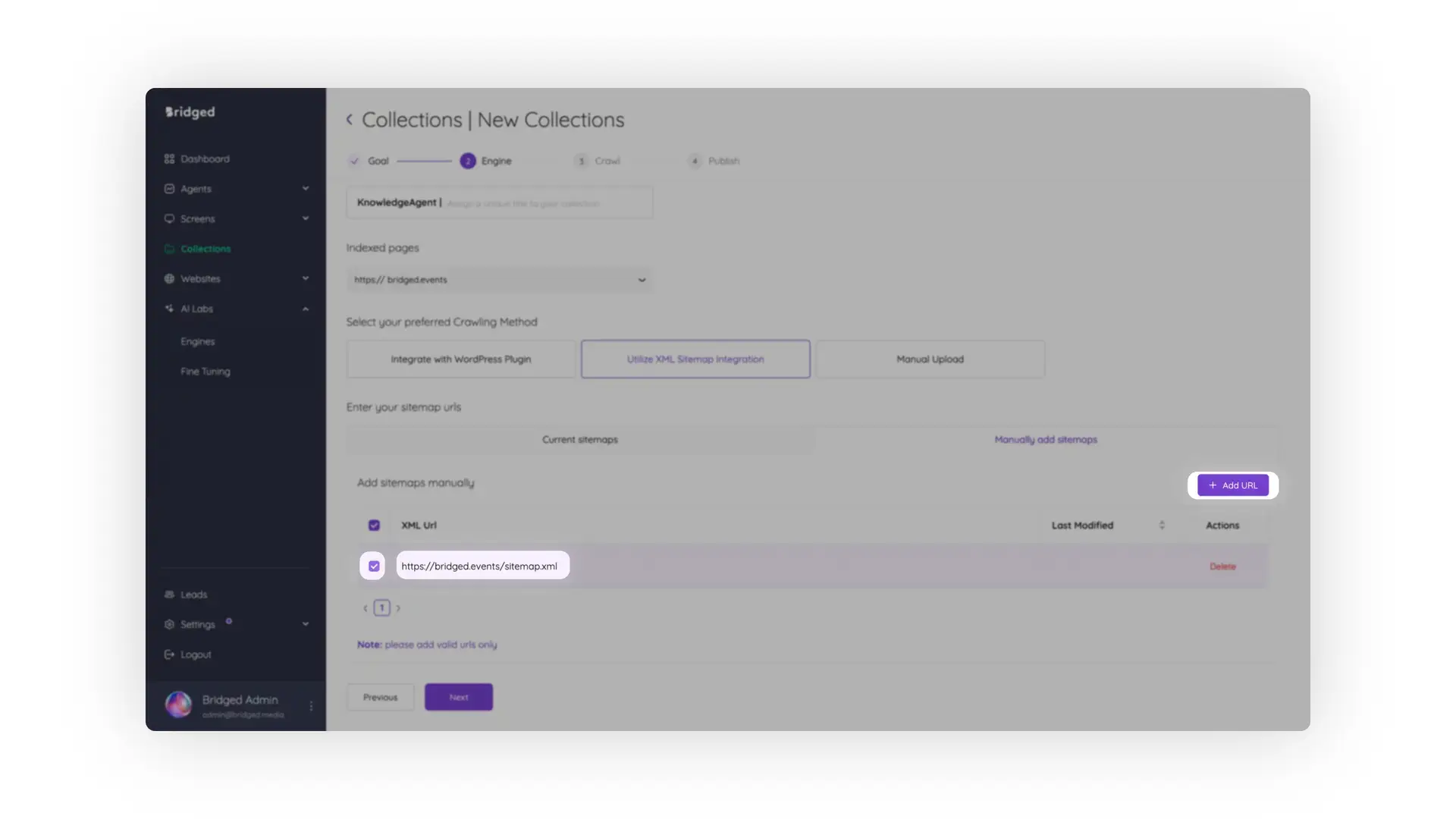
Task: Uncheck the select-all XML Url checkbox
Action: tap(374, 525)
